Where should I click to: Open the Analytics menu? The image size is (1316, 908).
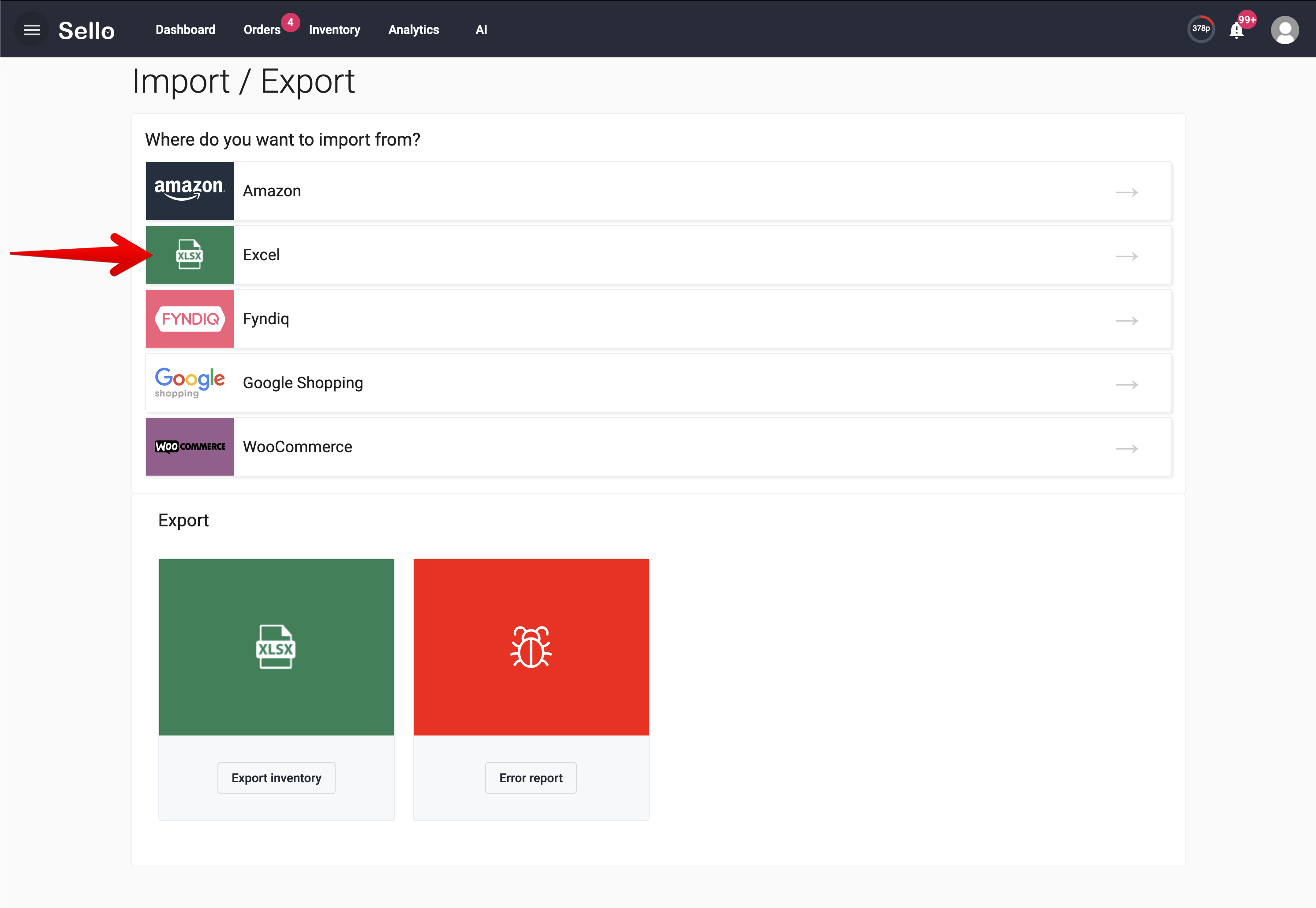tap(413, 30)
